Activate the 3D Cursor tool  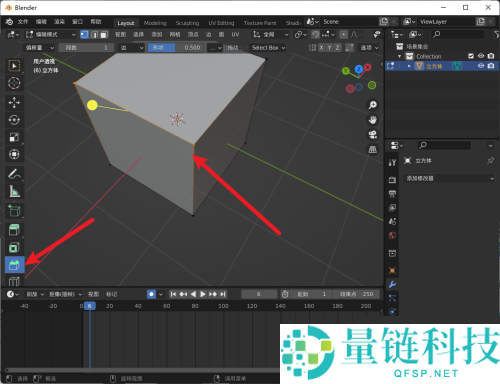point(14,83)
